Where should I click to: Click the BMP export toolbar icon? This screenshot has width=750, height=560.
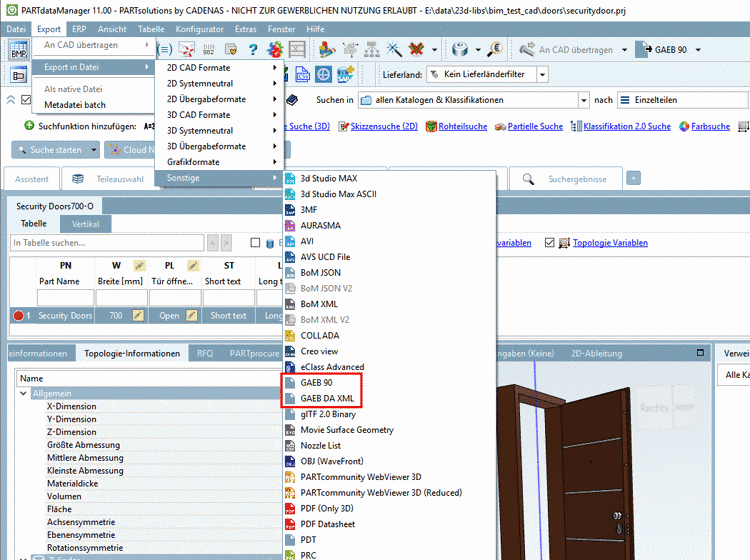19,49
